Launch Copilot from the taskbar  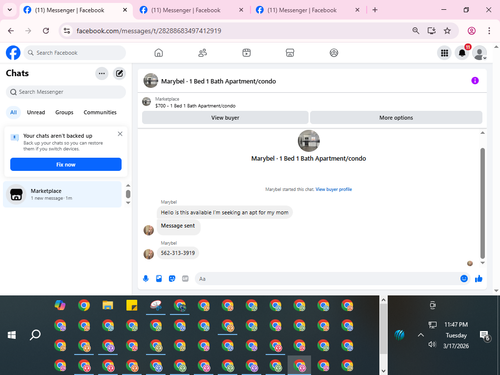click(60, 305)
